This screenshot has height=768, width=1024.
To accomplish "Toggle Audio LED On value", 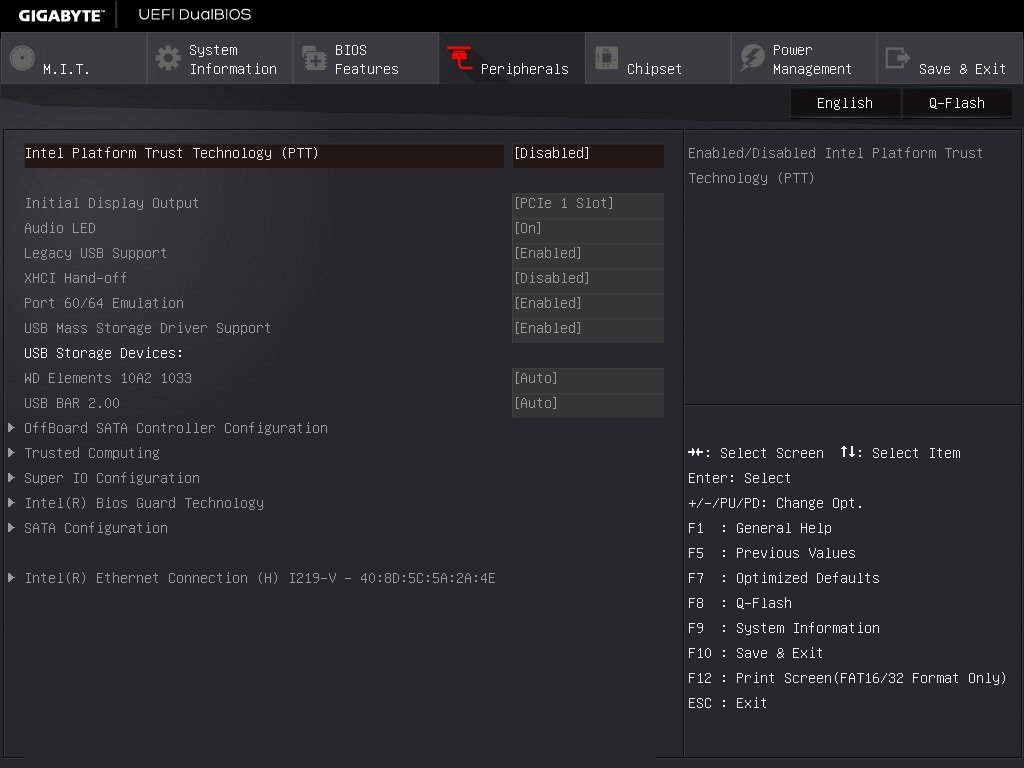I will coord(588,229).
